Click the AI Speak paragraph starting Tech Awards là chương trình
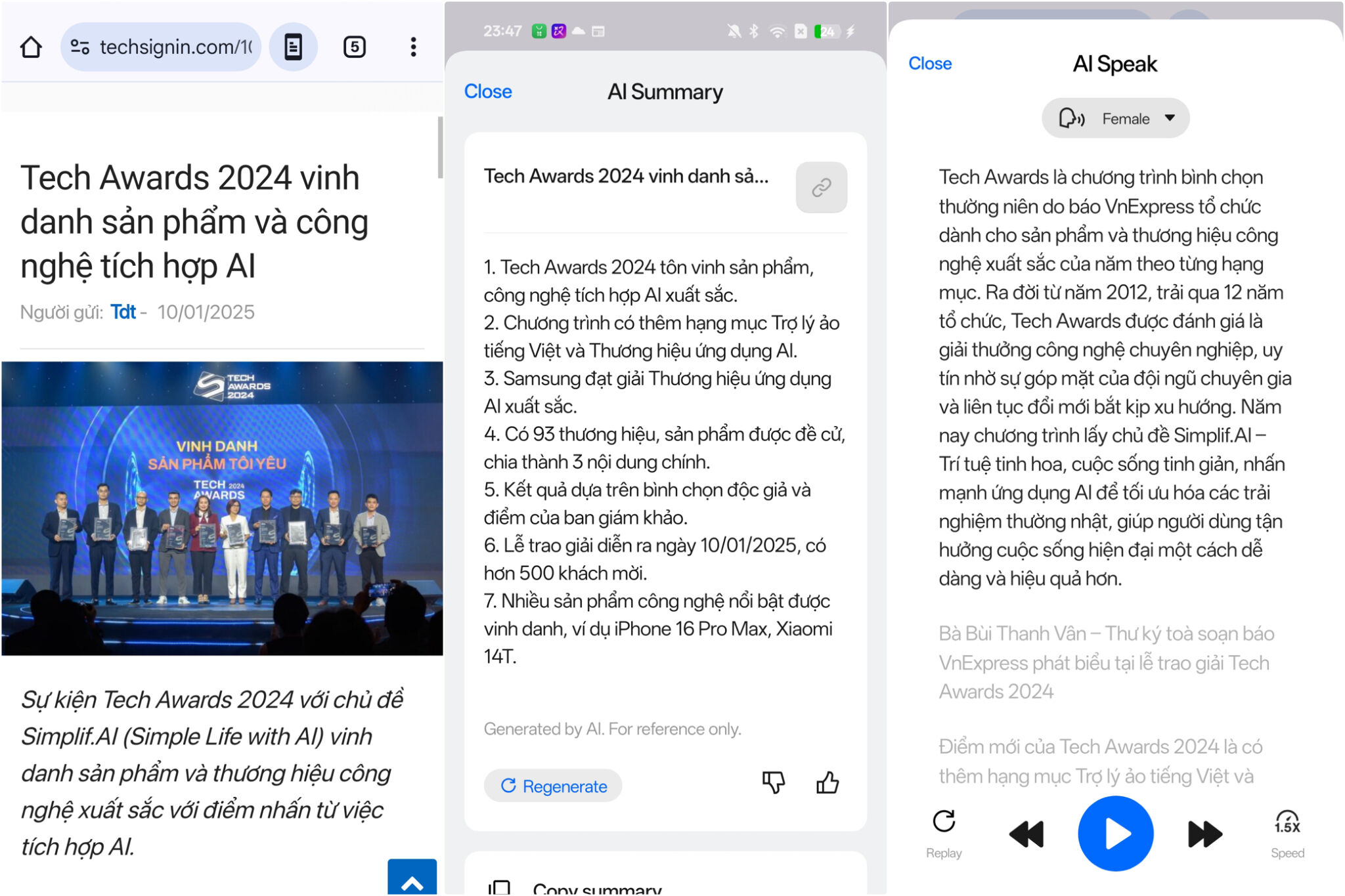 (1114, 377)
